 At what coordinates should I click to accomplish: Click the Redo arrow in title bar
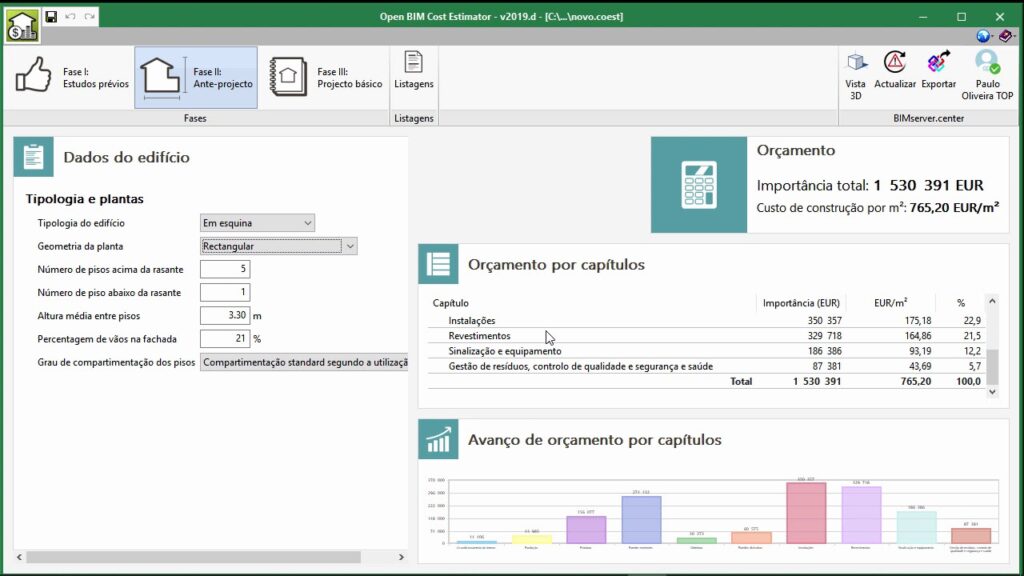coord(90,16)
